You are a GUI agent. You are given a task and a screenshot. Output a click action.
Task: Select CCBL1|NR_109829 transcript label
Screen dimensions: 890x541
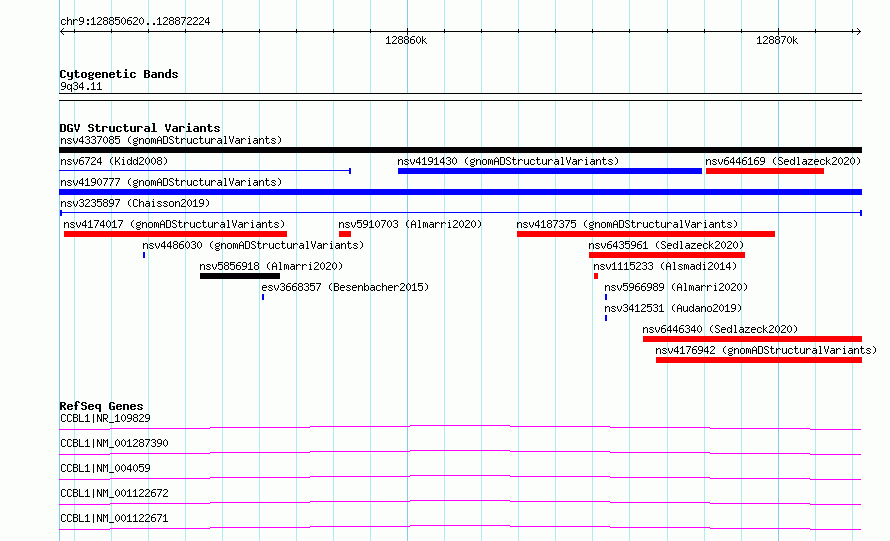point(106,418)
